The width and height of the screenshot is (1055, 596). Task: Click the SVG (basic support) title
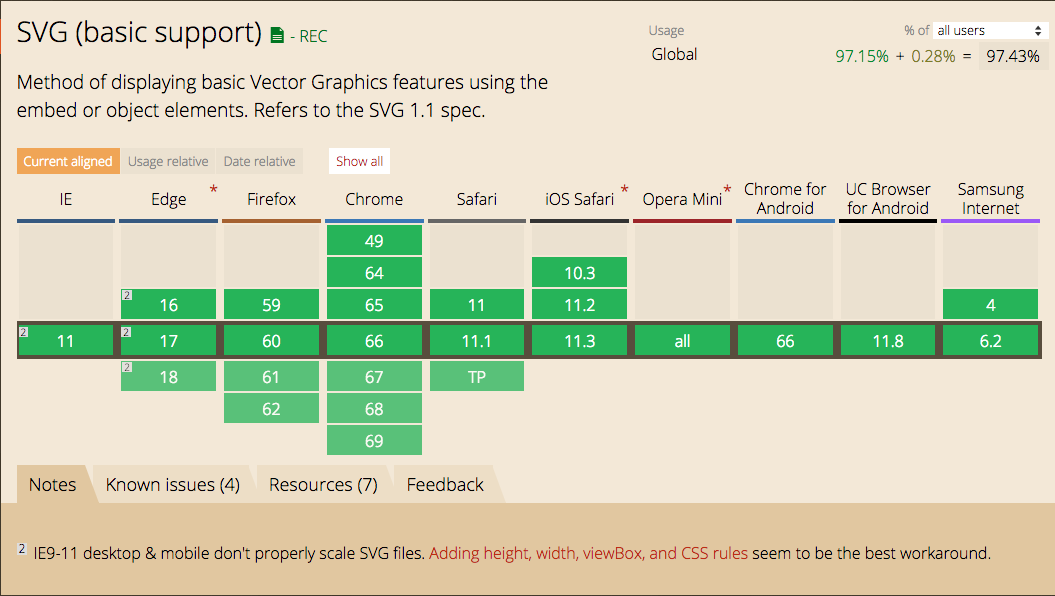139,32
